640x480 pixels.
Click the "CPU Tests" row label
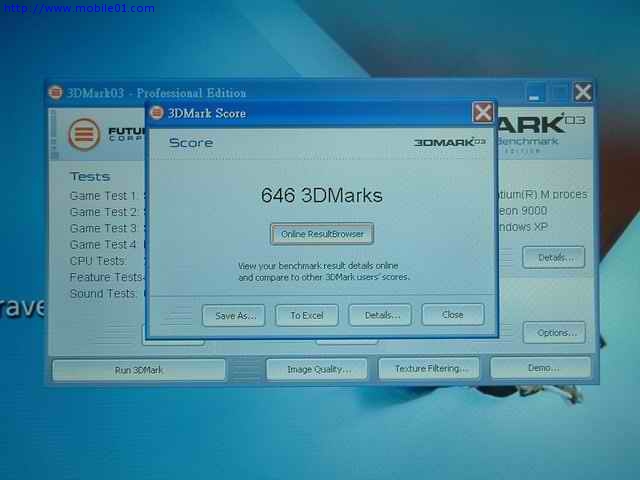click(x=98, y=261)
